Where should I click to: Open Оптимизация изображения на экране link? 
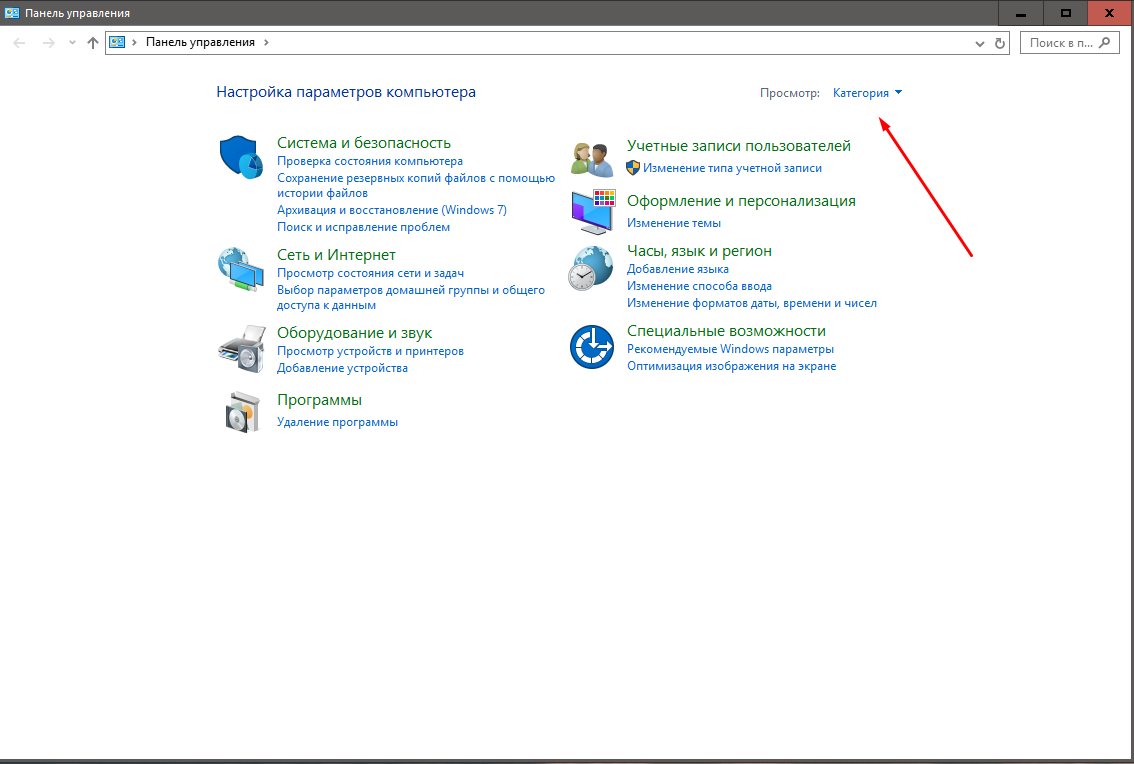pyautogui.click(x=731, y=366)
